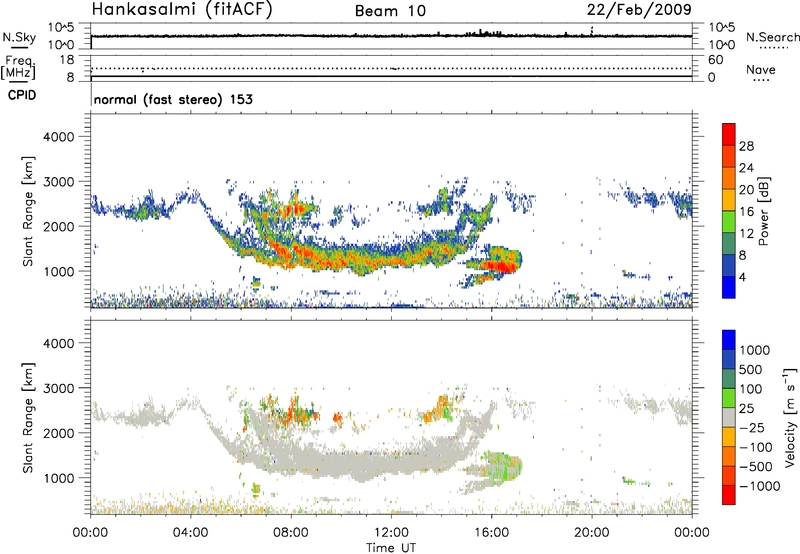Click the "Velocity [m s-1]" colorbar title
This screenshot has height=554, width=800.
click(x=790, y=417)
